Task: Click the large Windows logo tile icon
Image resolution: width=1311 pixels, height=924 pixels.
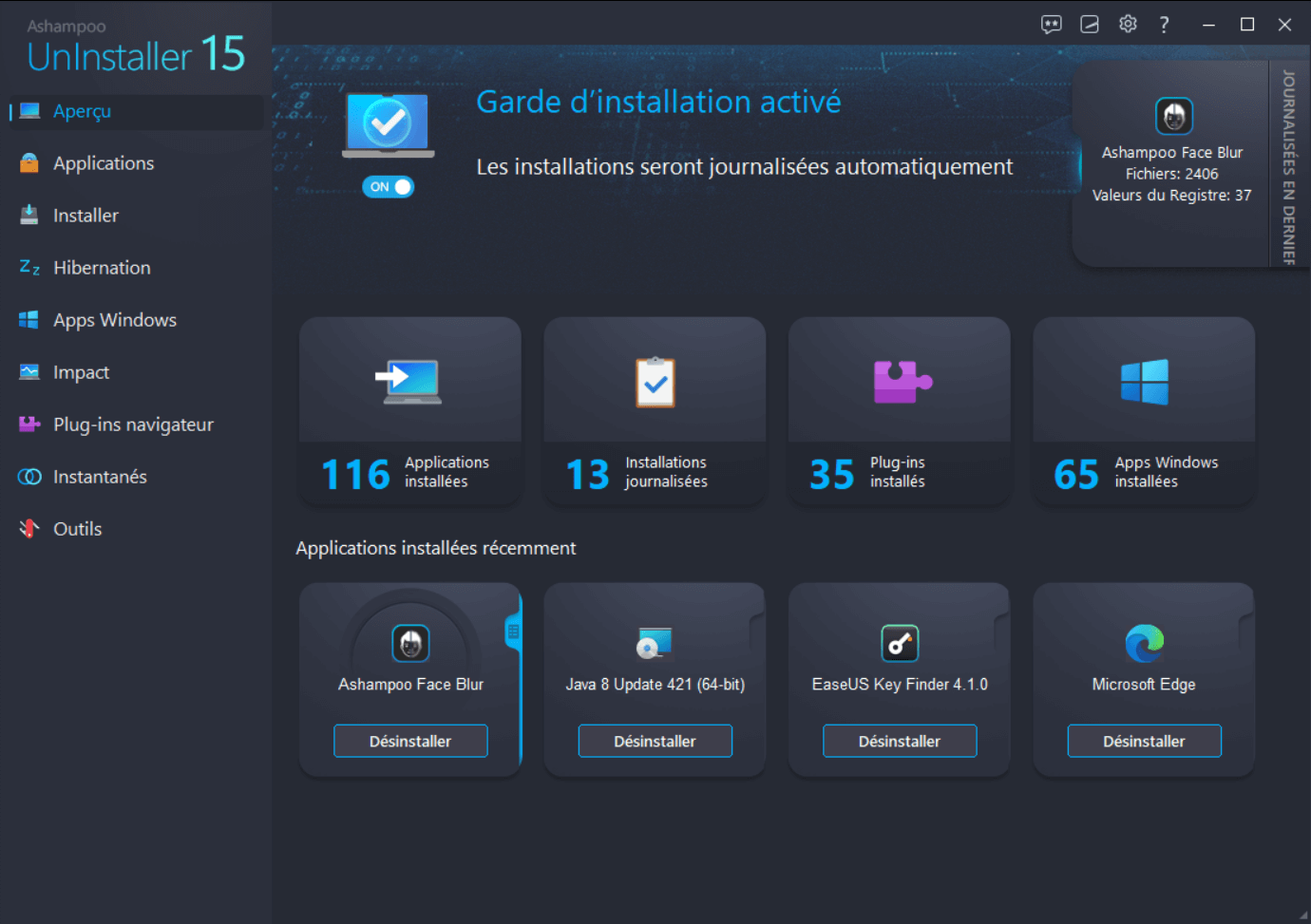Action: (x=1145, y=382)
